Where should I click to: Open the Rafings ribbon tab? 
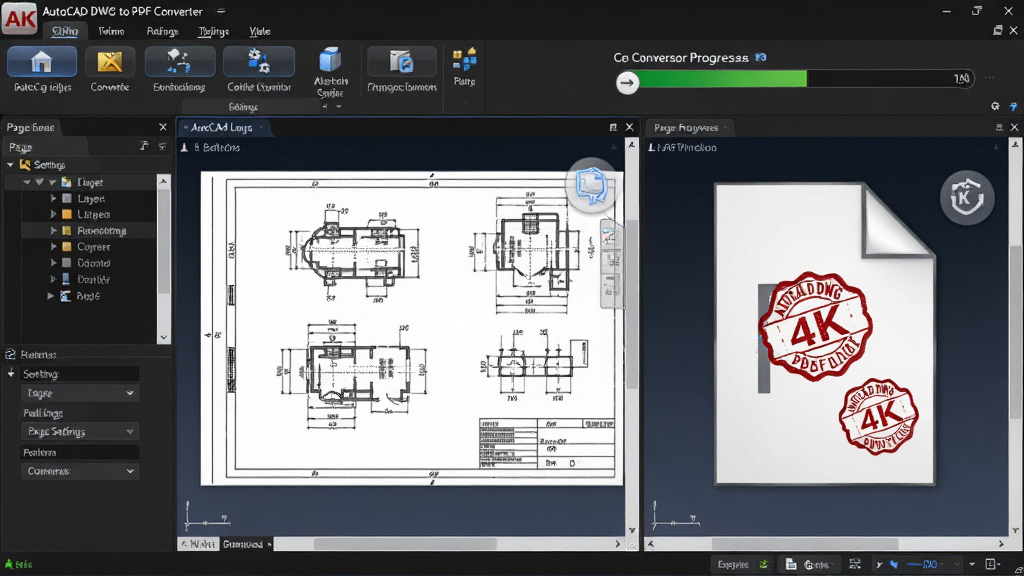[162, 31]
